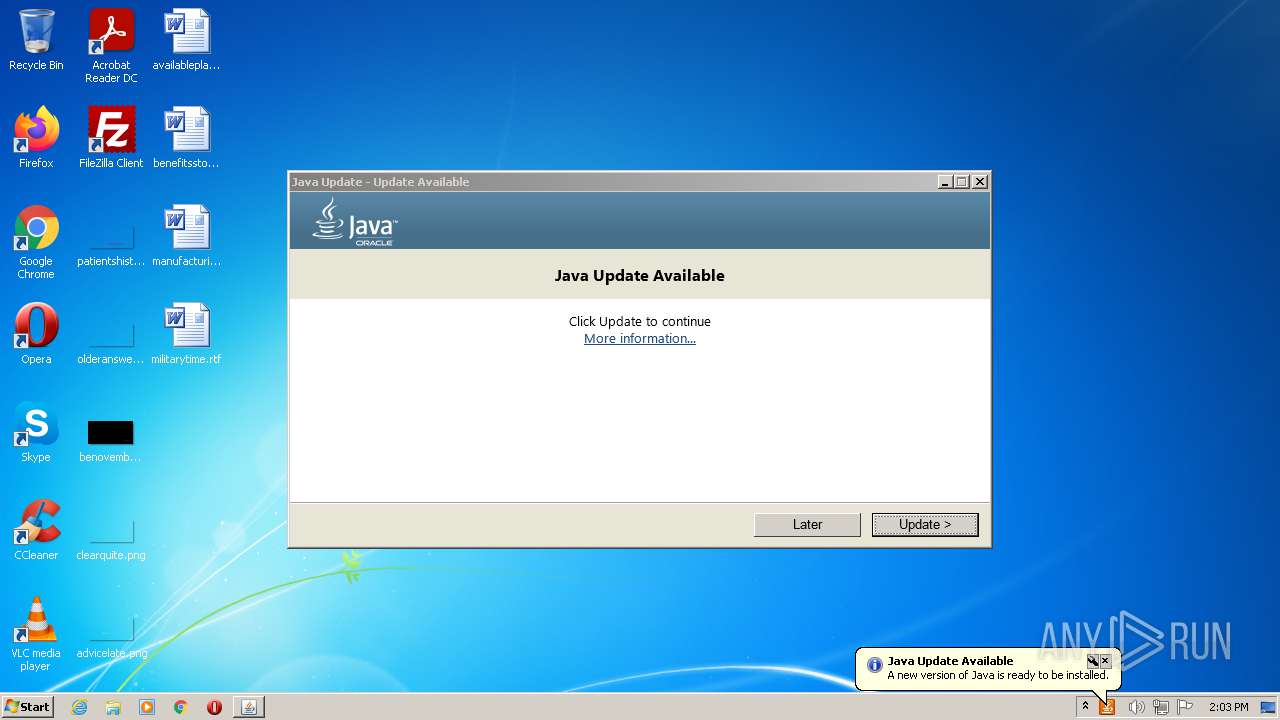The height and width of the screenshot is (720, 1280).
Task: Show hidden tray icons arrow
Action: pos(1085,707)
